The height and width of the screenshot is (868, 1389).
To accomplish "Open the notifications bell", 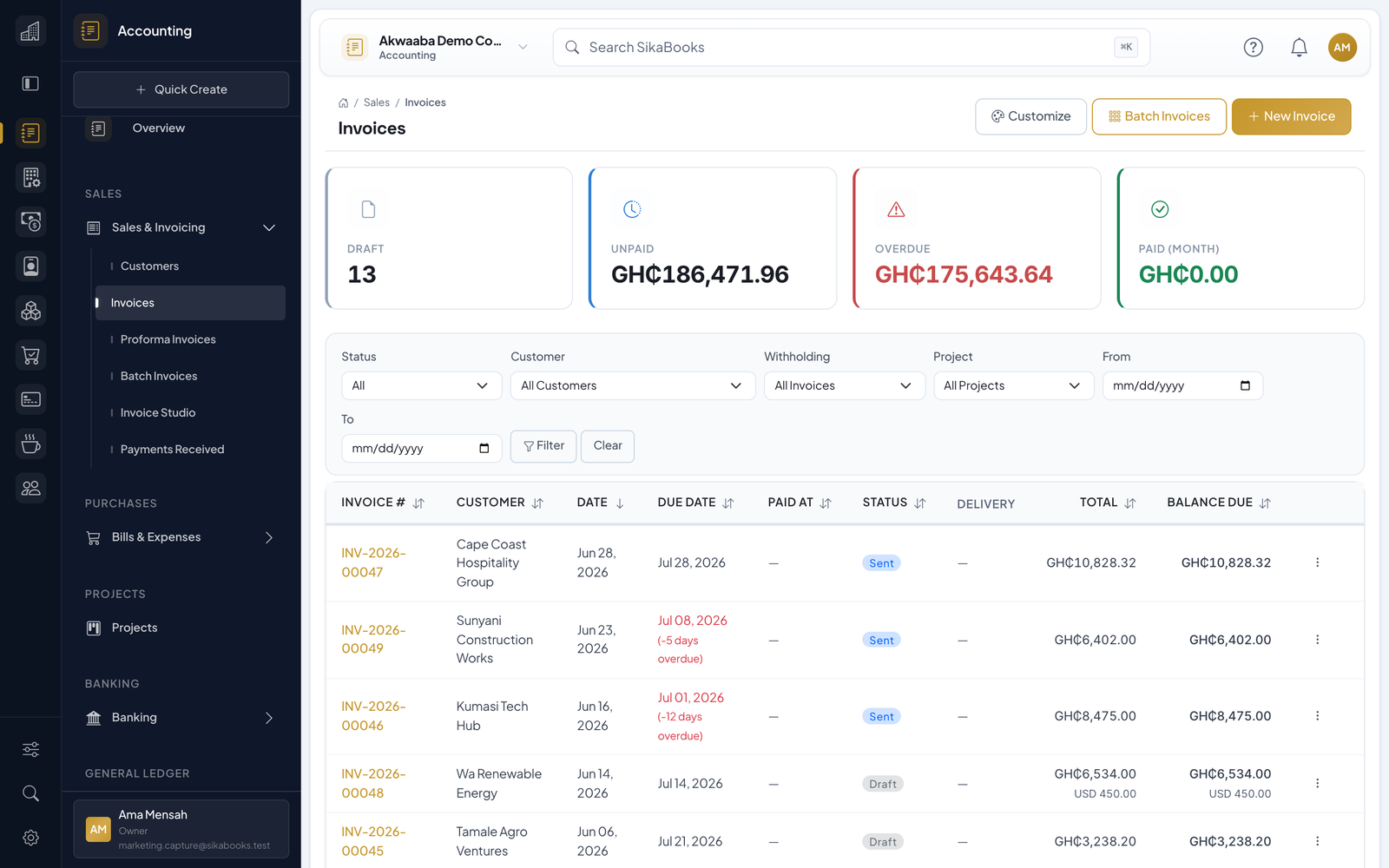I will coord(1299,47).
